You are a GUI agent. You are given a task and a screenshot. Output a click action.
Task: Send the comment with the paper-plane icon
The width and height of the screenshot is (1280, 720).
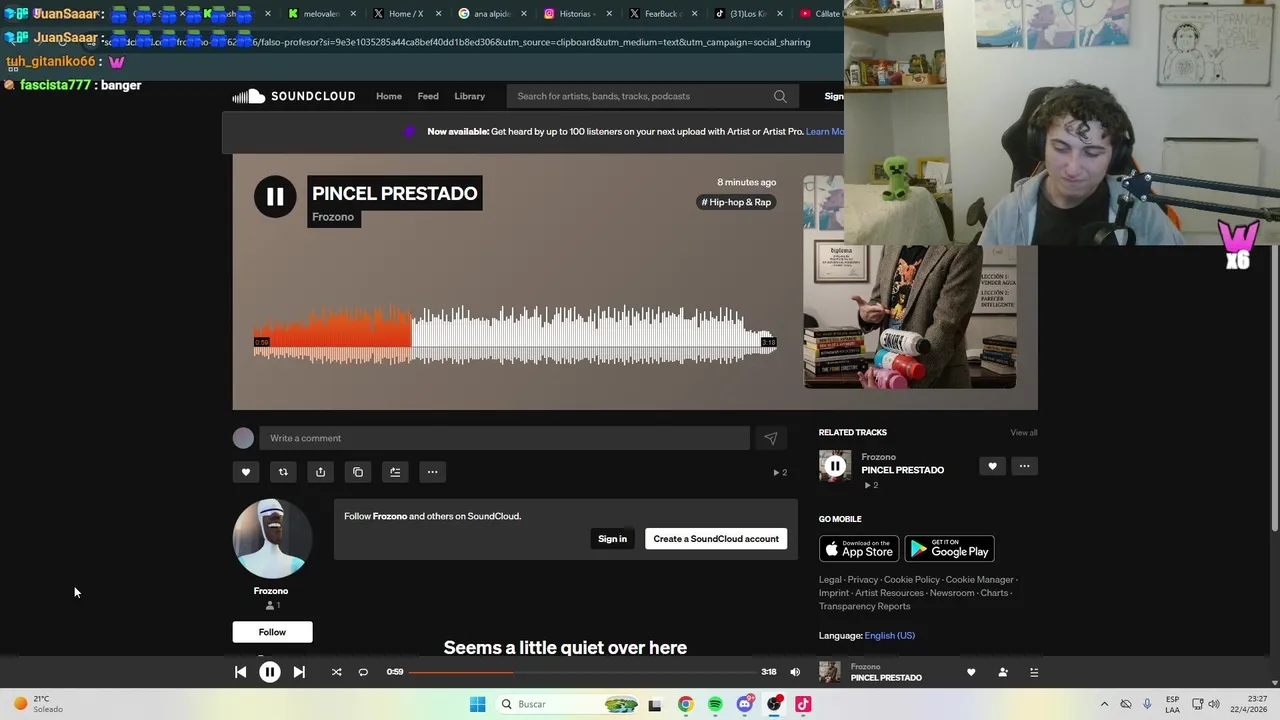771,438
